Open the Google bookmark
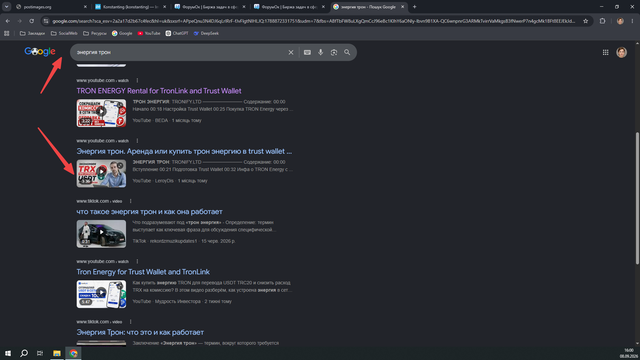Screen dimensions: 640x360 tap(122, 33)
